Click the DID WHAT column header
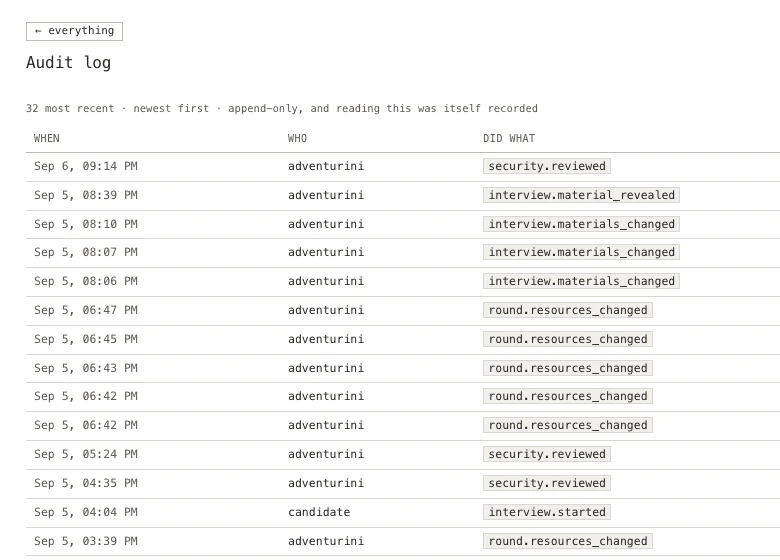This screenshot has width=780, height=560. point(509,138)
